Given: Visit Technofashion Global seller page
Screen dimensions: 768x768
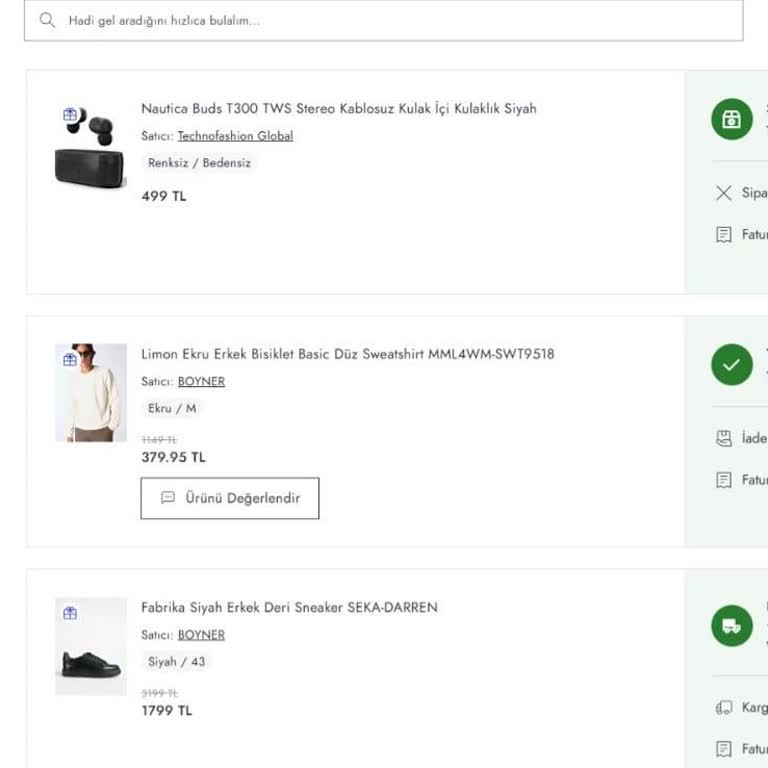Looking at the screenshot, I should click(235, 136).
